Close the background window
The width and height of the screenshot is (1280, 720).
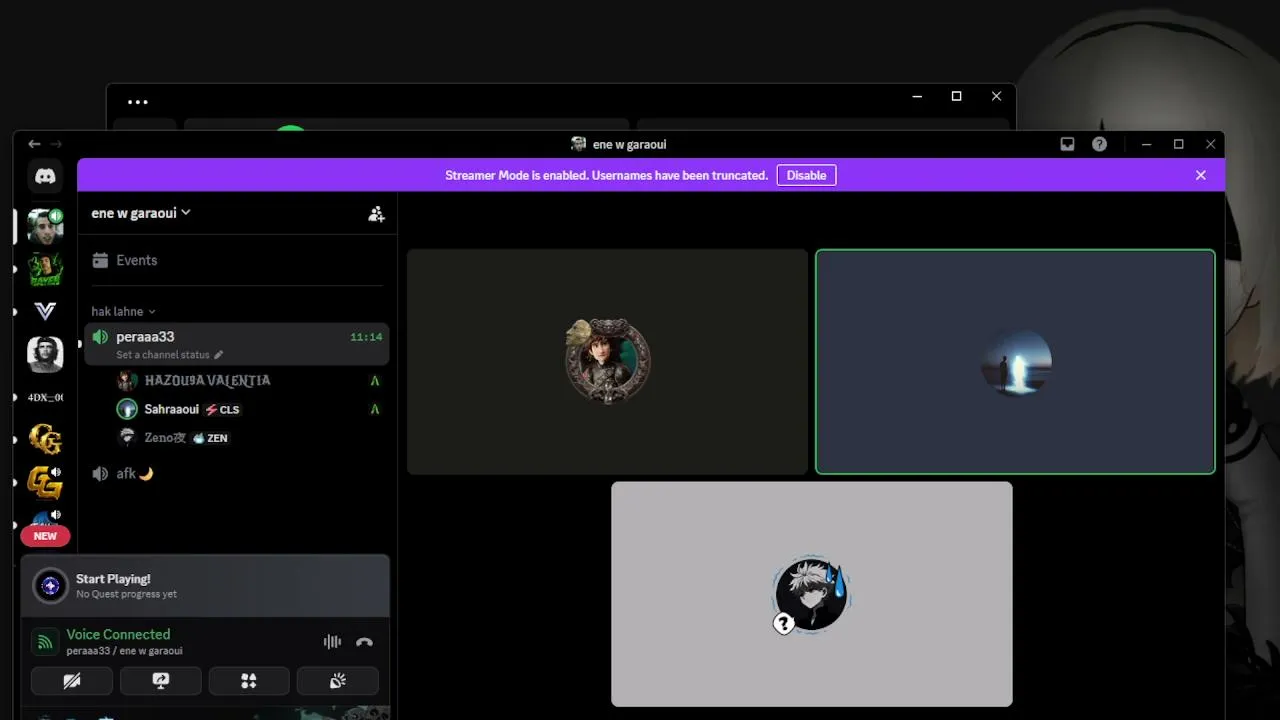[x=996, y=96]
